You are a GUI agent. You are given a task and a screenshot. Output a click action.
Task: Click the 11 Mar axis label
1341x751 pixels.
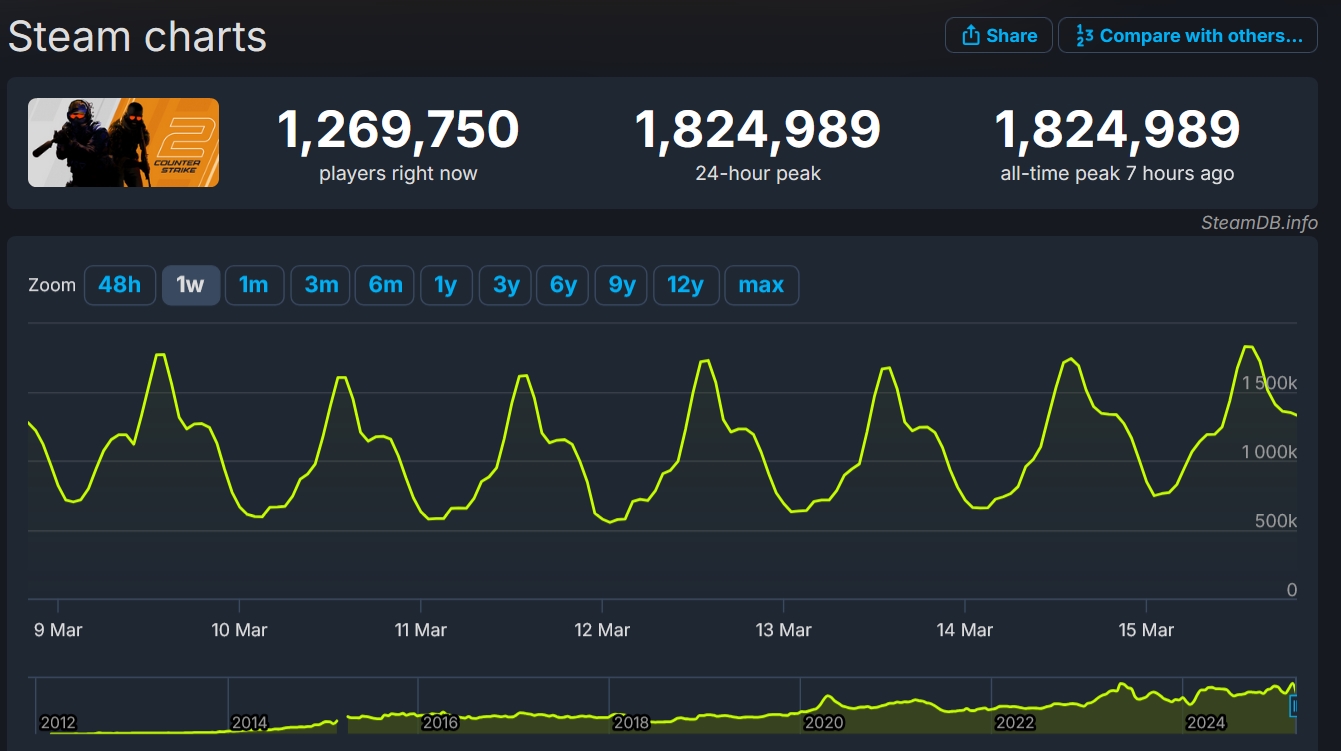pos(421,630)
